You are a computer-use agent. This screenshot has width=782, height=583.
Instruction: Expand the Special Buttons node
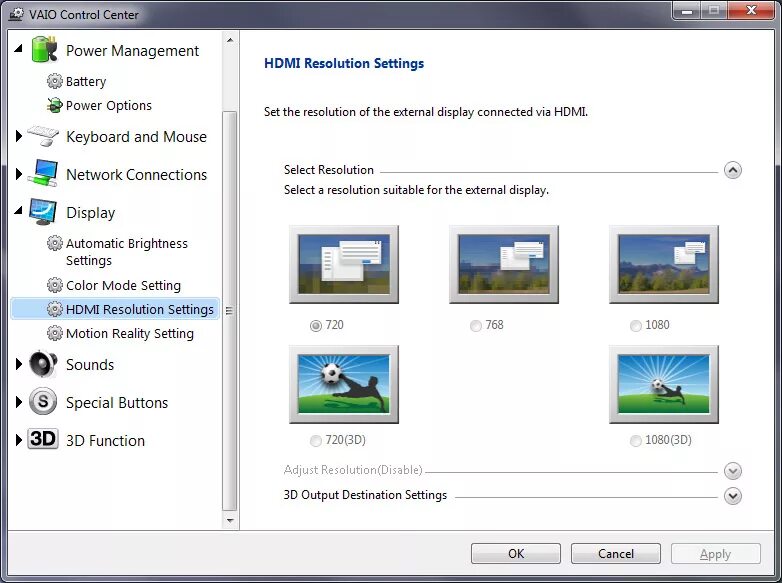pyautogui.click(x=19, y=401)
